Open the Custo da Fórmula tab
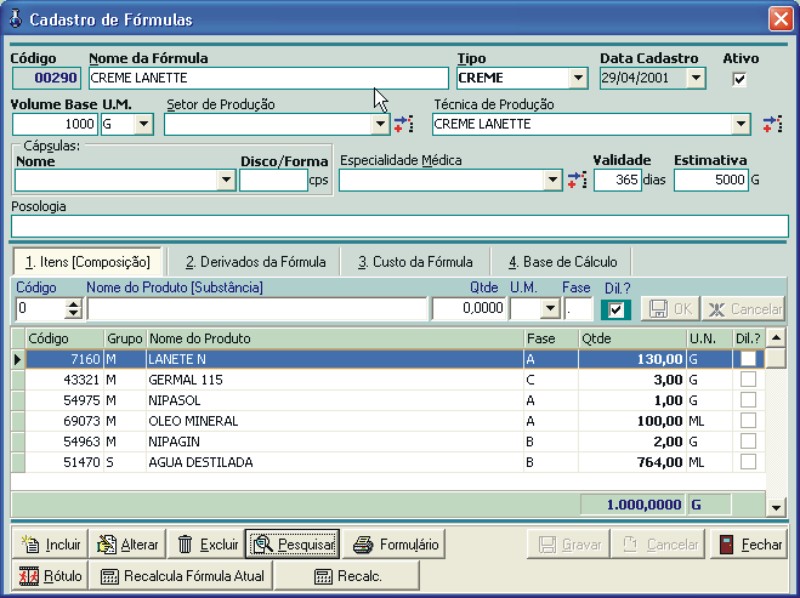This screenshot has width=800, height=598. click(415, 262)
